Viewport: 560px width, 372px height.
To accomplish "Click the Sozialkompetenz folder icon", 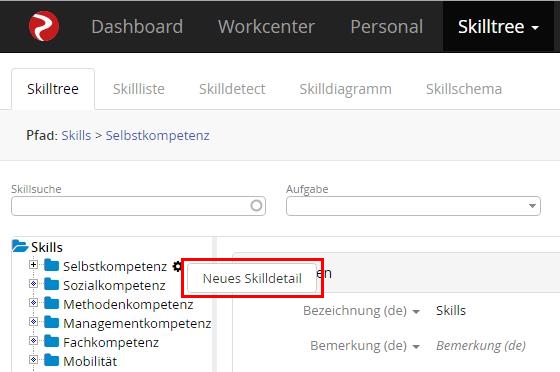I will point(51,285).
